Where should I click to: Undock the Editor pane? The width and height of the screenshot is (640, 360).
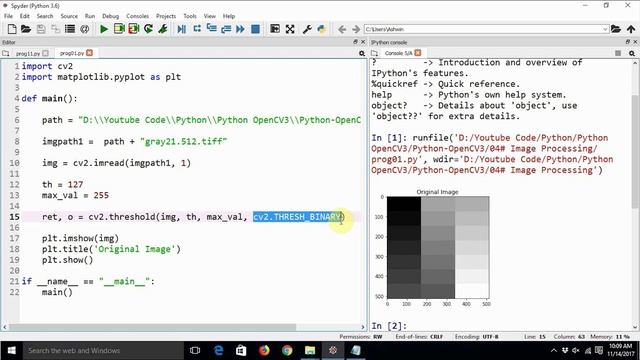pyautogui.click(x=355, y=42)
